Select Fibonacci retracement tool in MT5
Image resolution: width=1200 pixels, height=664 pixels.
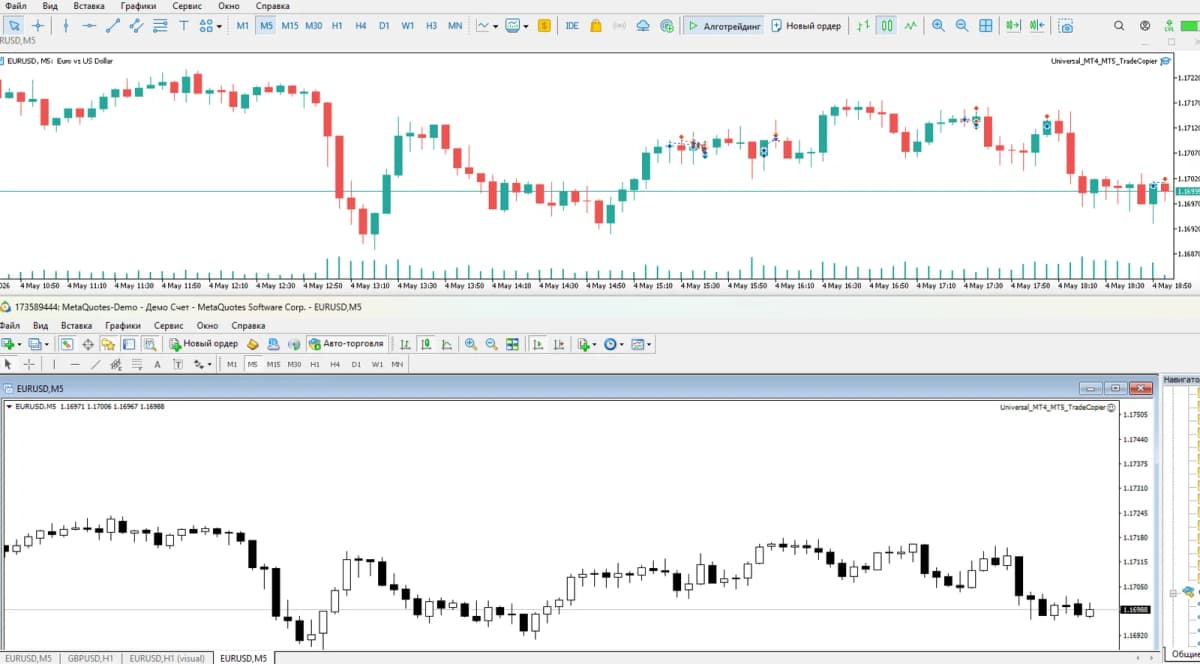point(160,25)
